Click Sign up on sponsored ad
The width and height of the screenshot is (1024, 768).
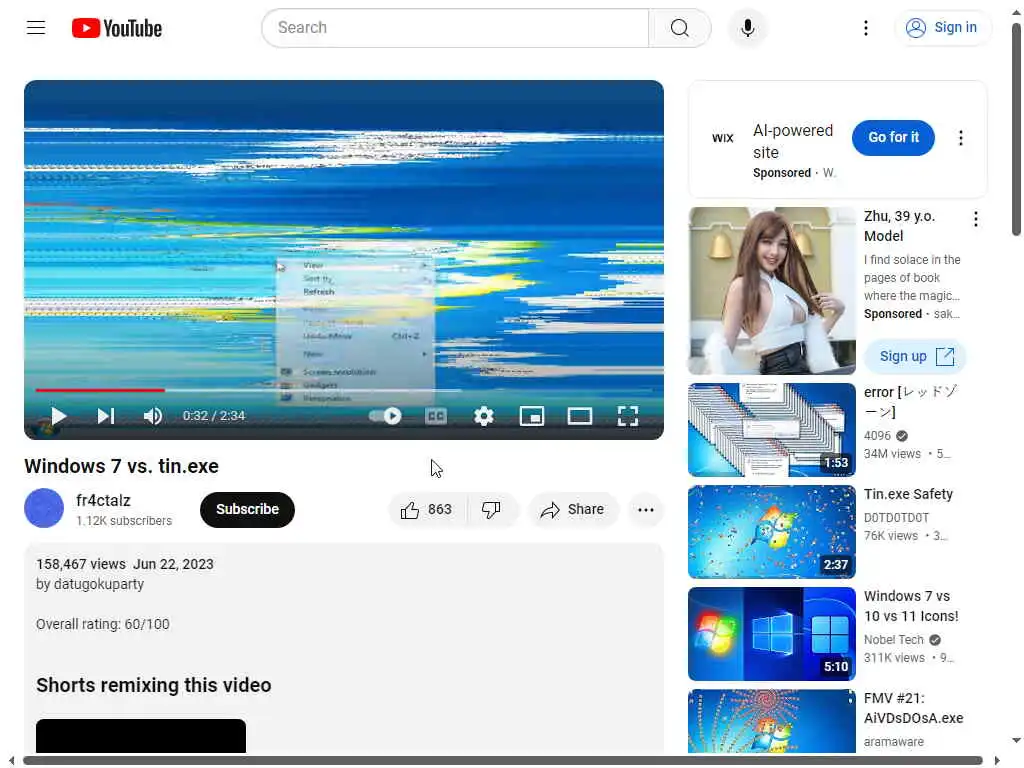point(914,357)
